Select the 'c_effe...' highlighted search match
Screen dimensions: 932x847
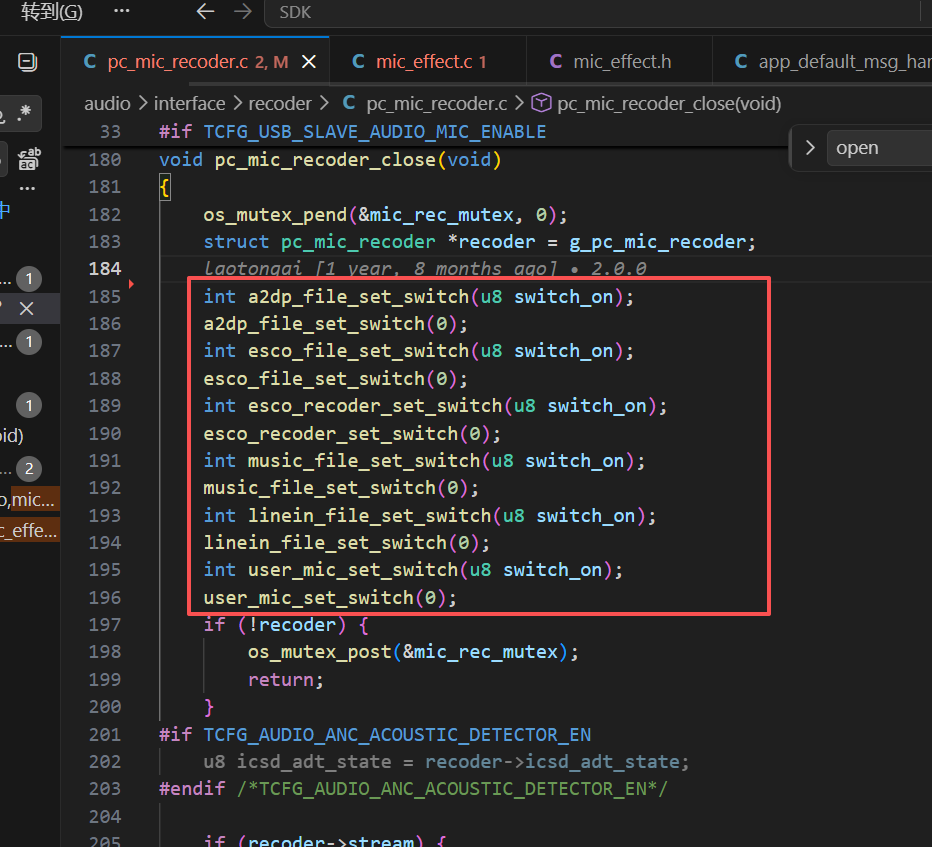coord(29,530)
